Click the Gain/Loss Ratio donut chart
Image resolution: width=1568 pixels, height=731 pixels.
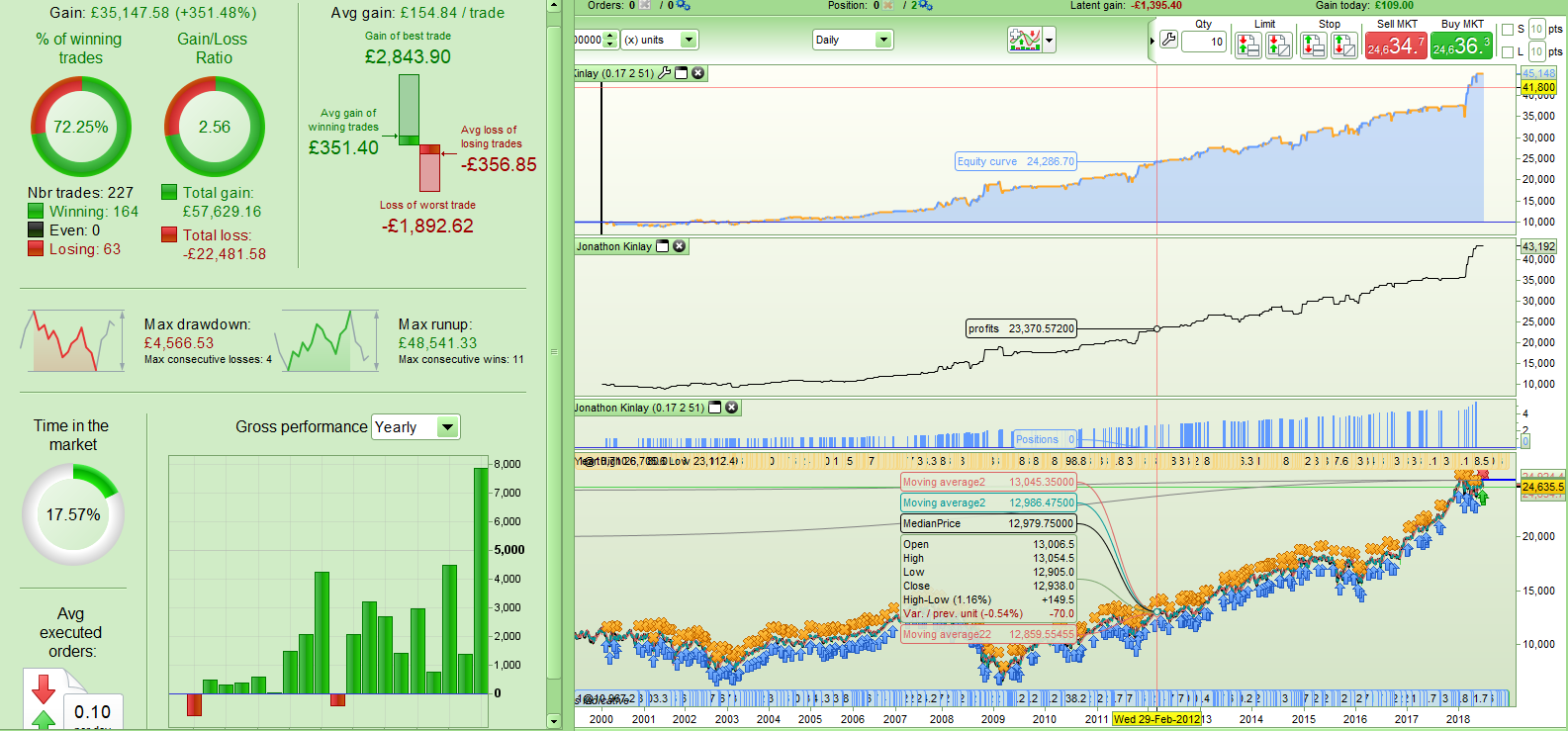(x=215, y=127)
